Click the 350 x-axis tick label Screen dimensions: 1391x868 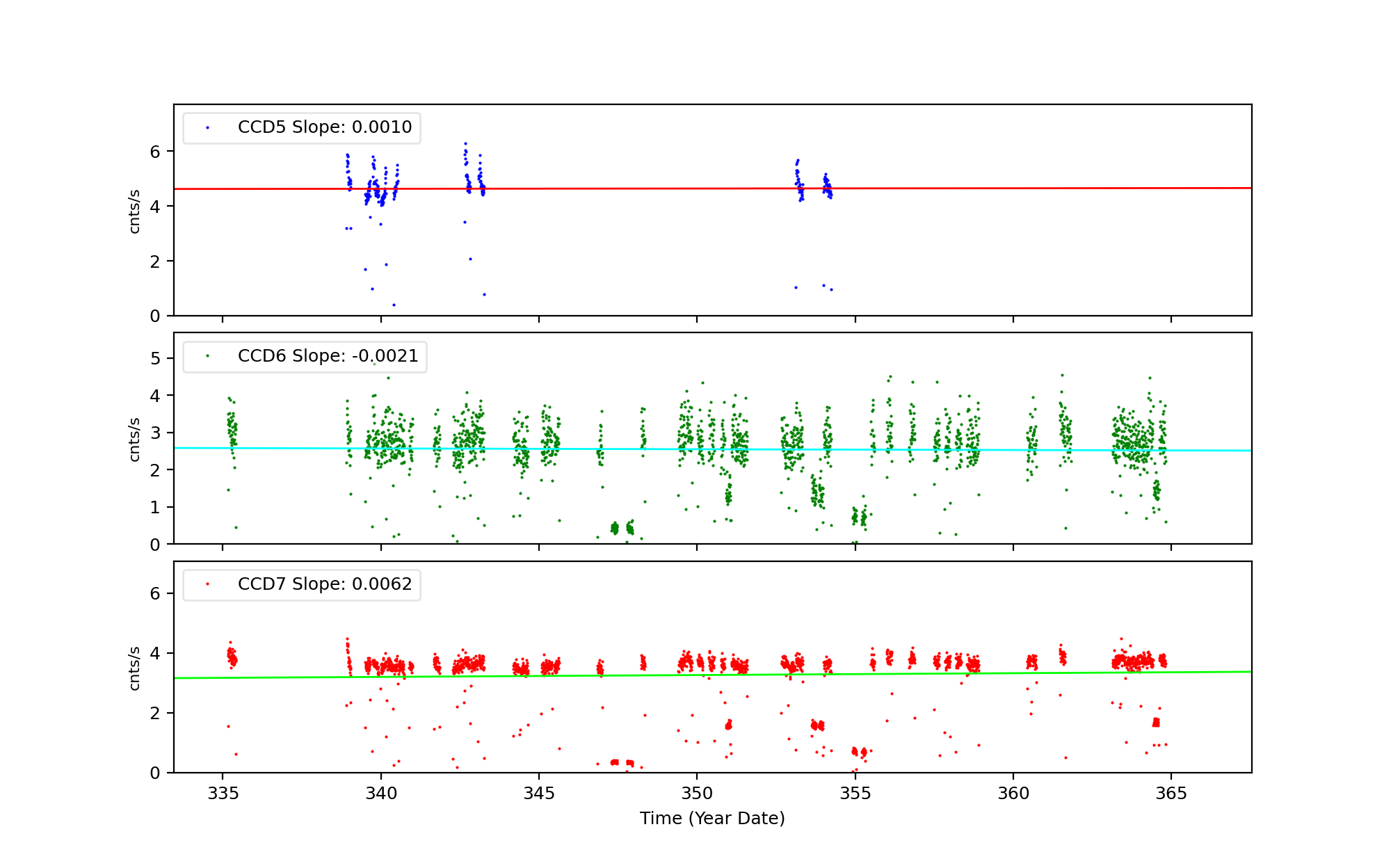697,794
